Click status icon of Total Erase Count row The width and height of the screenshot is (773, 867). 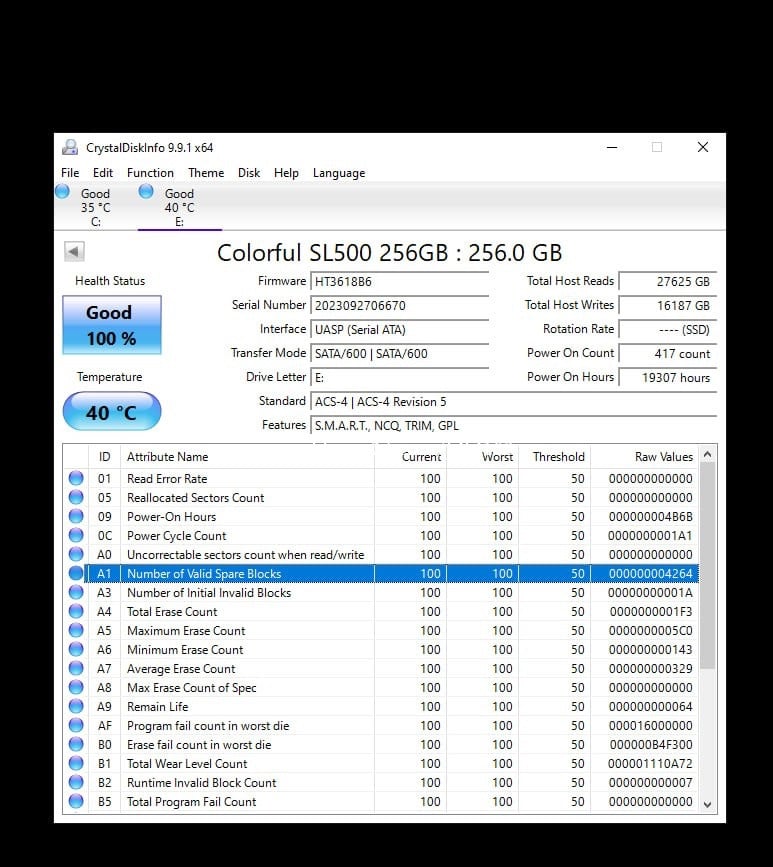point(76,611)
